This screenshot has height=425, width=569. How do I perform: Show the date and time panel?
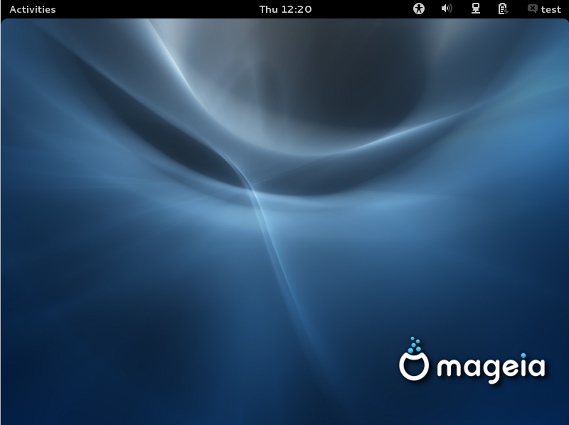coord(285,9)
